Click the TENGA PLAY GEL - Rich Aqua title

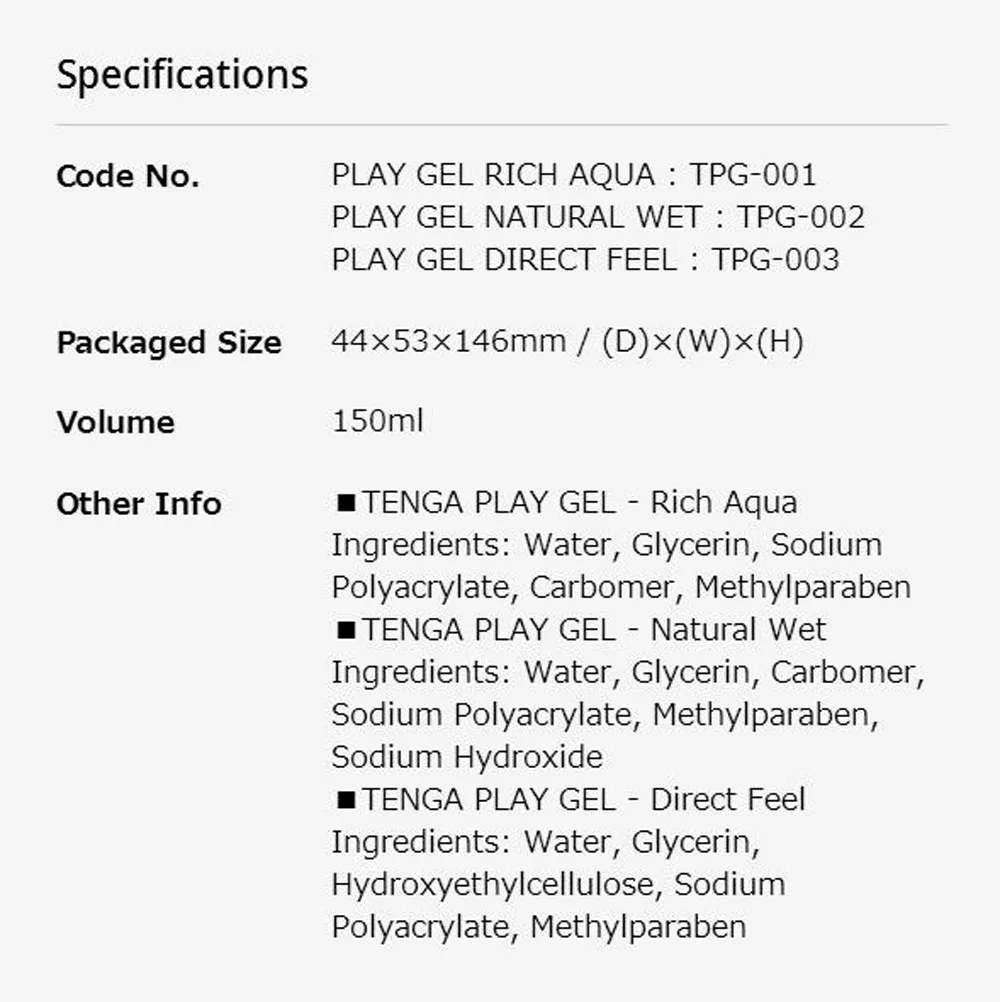(580, 502)
